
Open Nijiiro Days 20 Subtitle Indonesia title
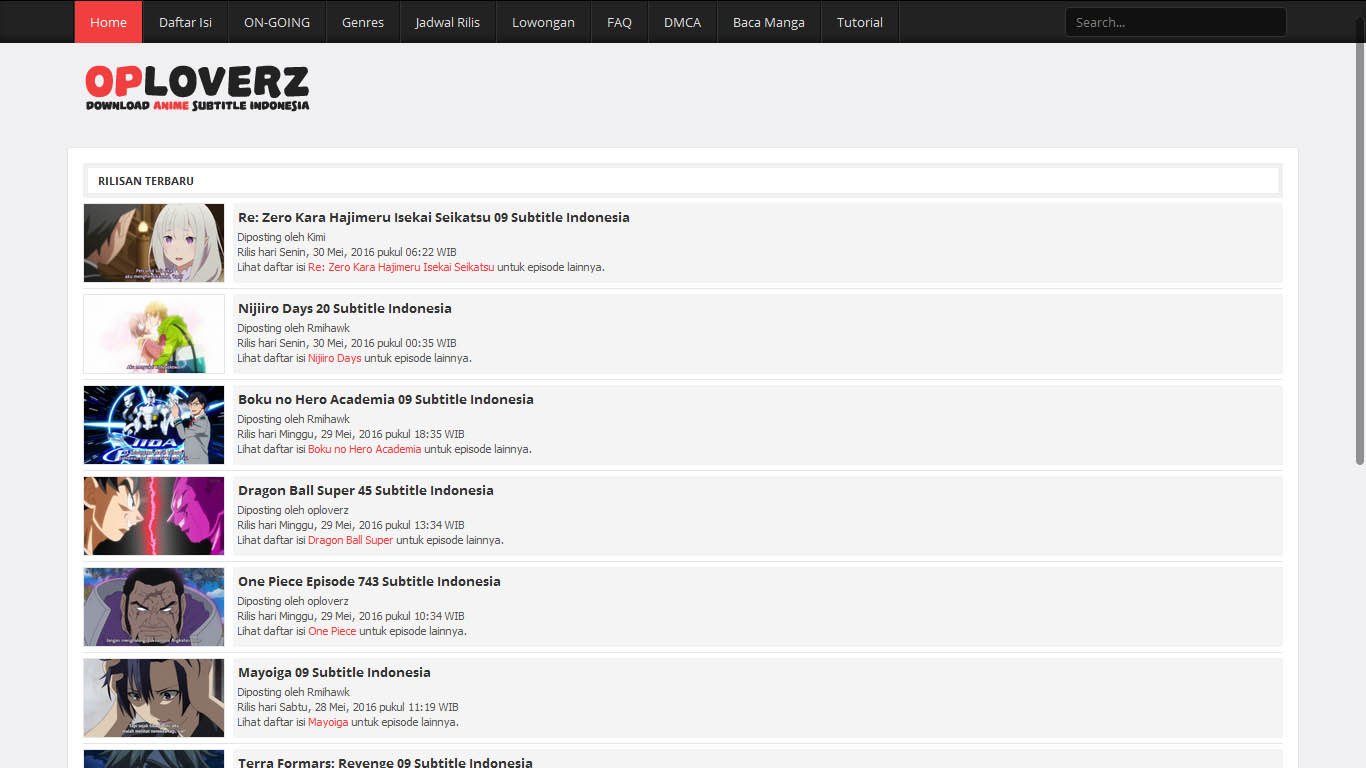click(345, 308)
